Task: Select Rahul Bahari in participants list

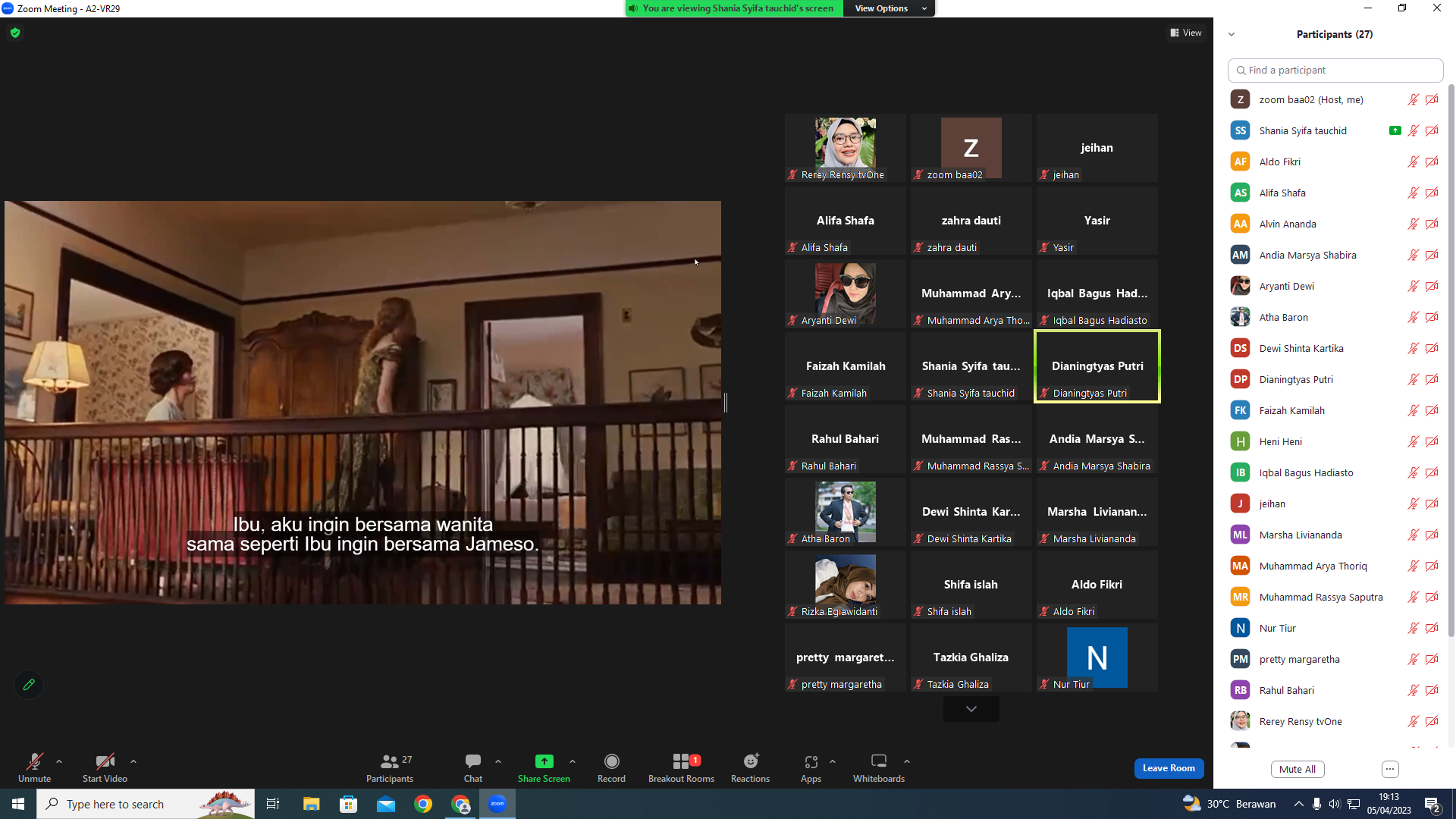Action: tap(1335, 690)
